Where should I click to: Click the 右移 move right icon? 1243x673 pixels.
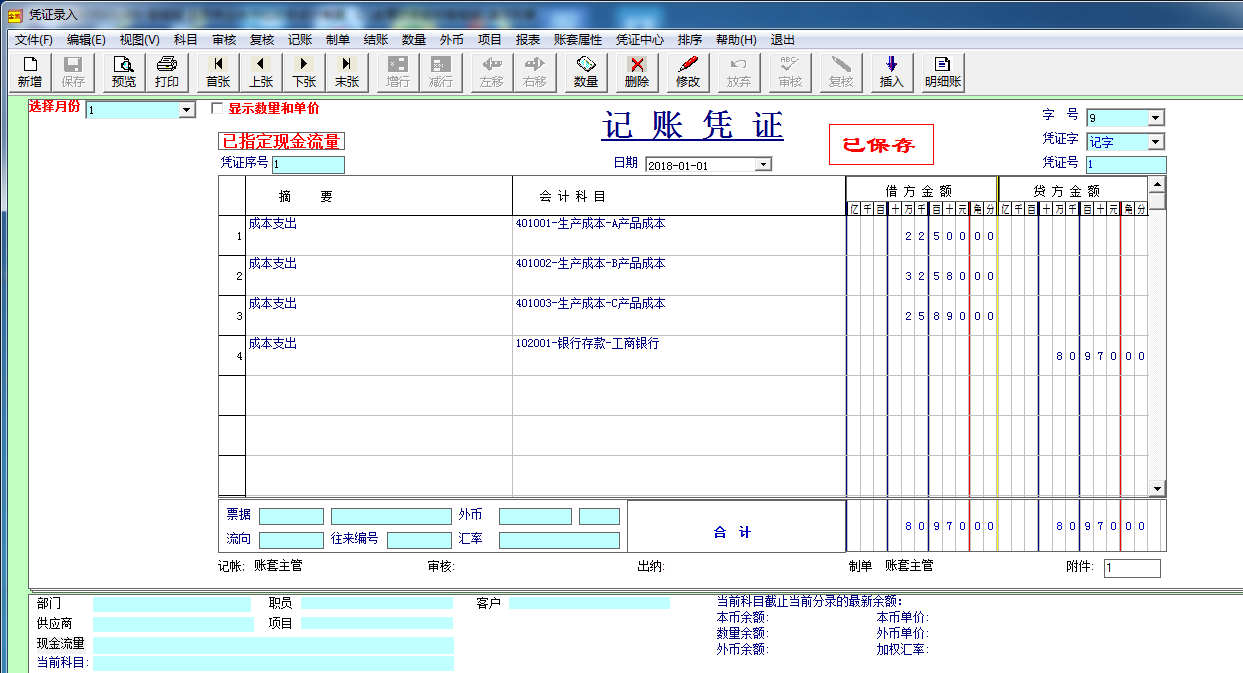[x=535, y=72]
